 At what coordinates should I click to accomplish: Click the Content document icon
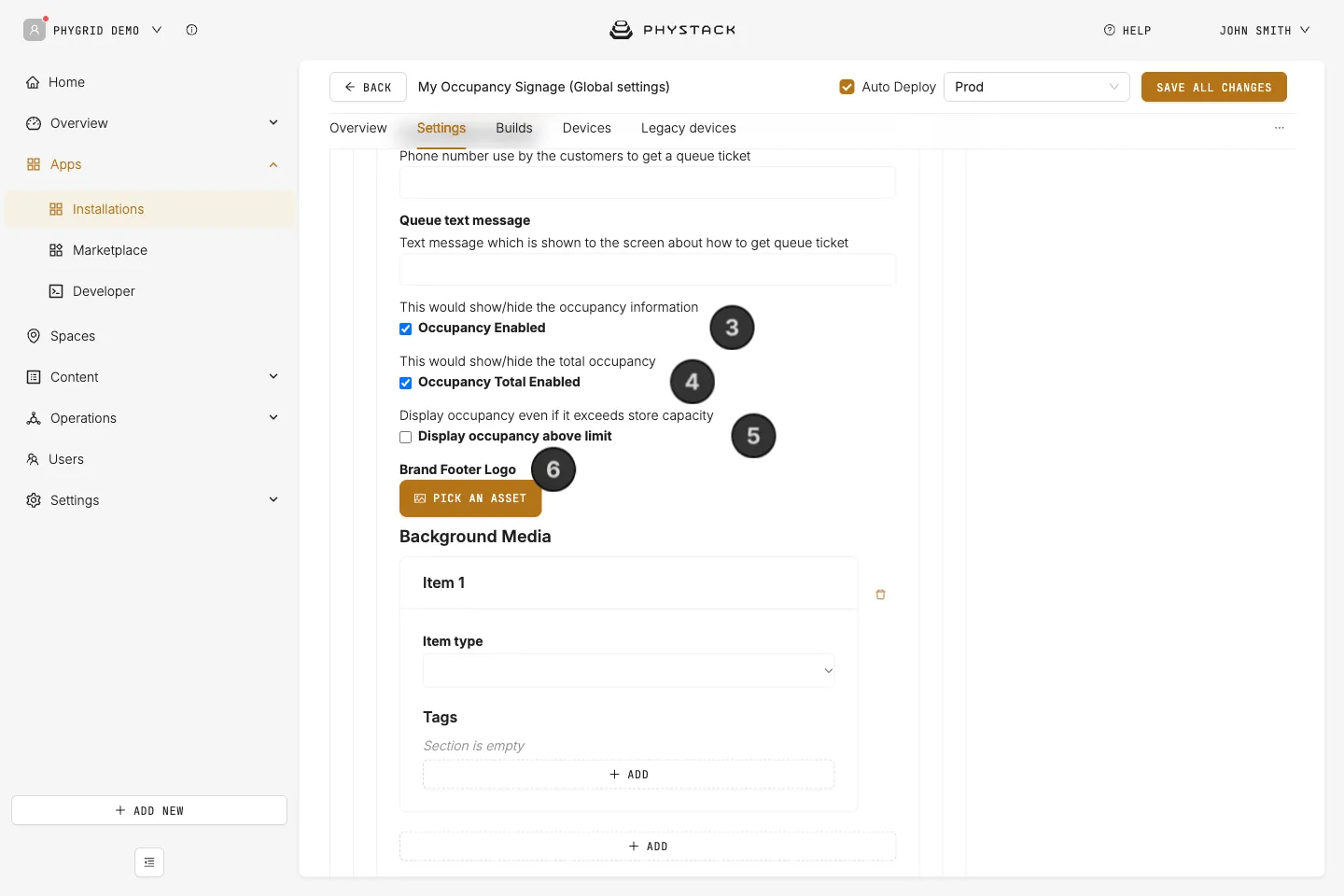coord(34,377)
